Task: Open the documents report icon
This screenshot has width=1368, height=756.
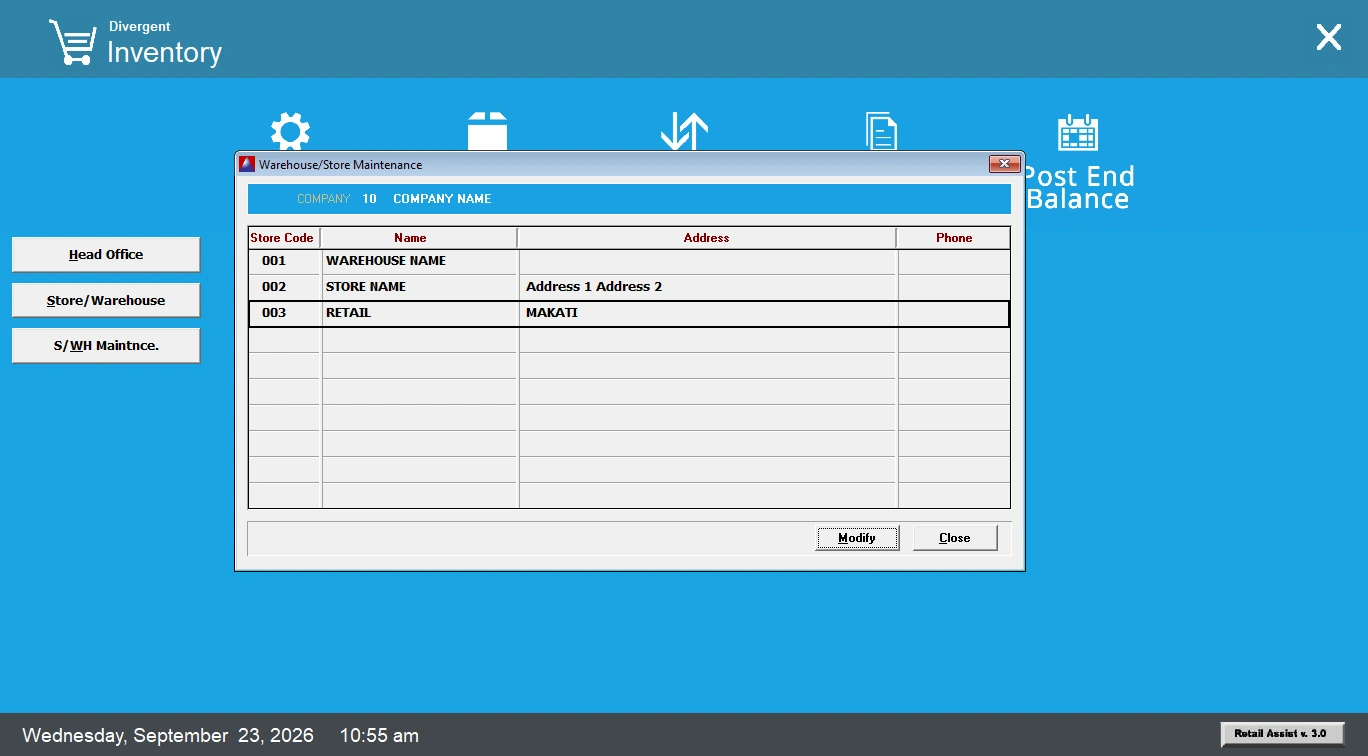Action: [881, 131]
